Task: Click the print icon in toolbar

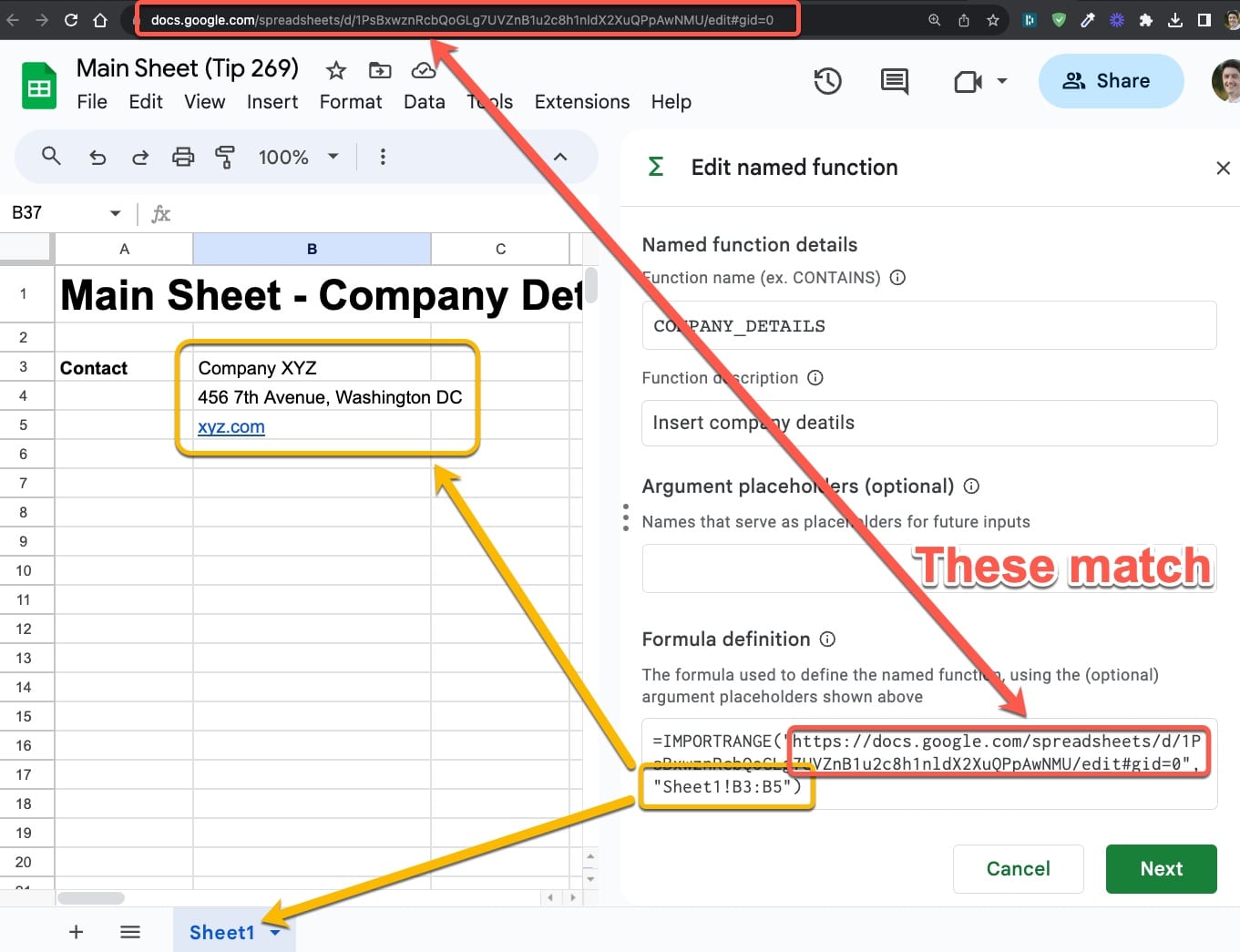Action: click(x=182, y=157)
